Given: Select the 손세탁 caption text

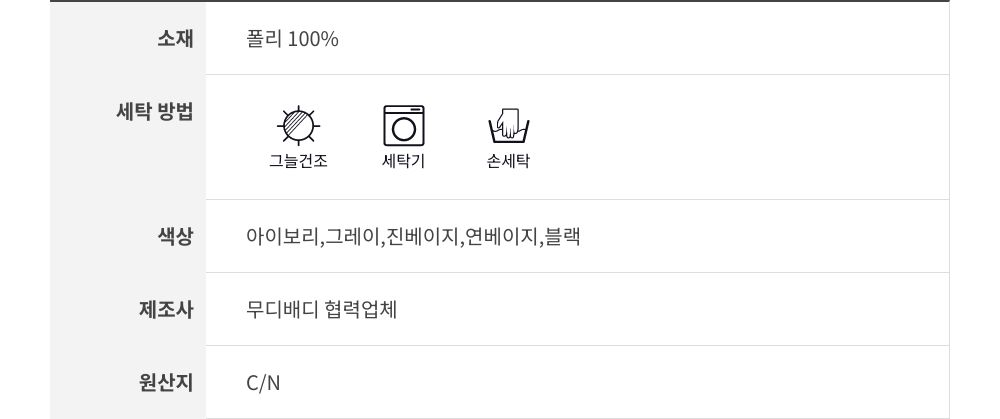Looking at the screenshot, I should pos(508,161).
